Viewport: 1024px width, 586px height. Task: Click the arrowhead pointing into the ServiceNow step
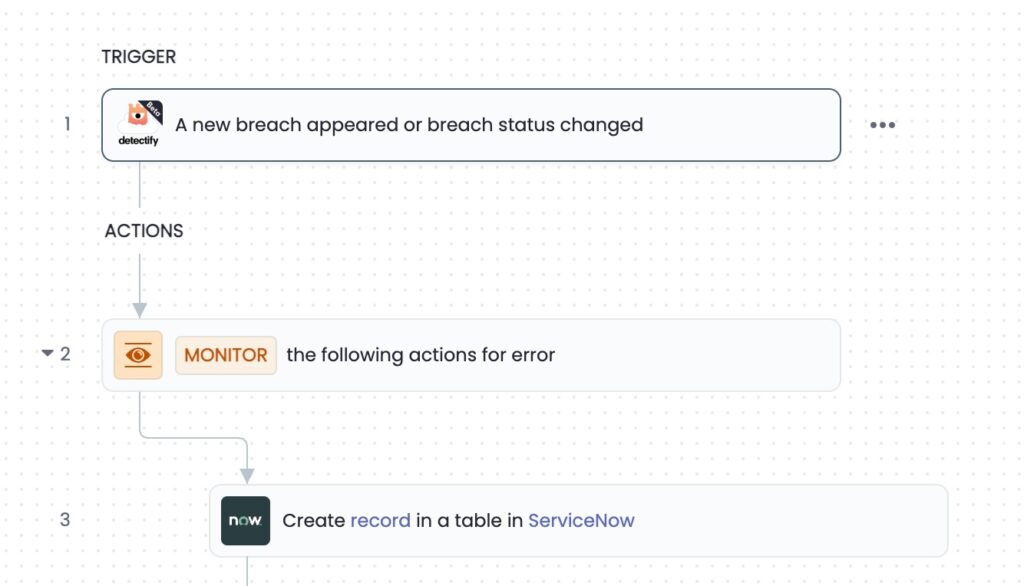(247, 476)
